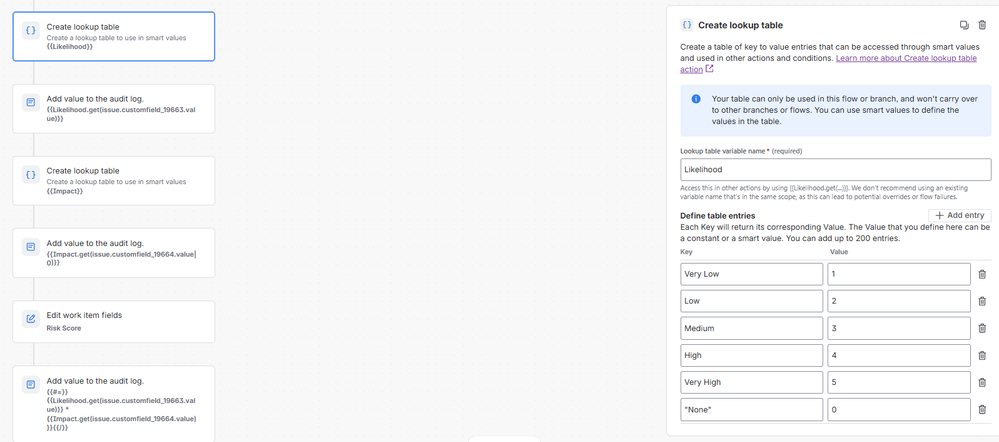This screenshot has height=442, width=999.
Task: Click the braces icon on the Likelihood lookup table card
Action: tap(30, 30)
